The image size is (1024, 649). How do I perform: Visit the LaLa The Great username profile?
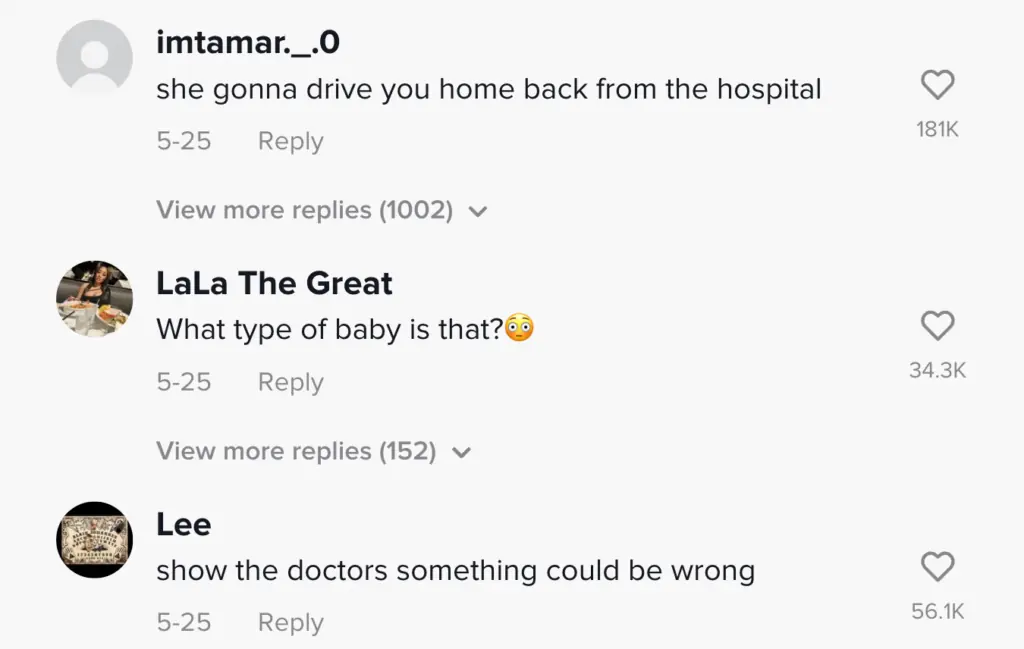tap(274, 284)
